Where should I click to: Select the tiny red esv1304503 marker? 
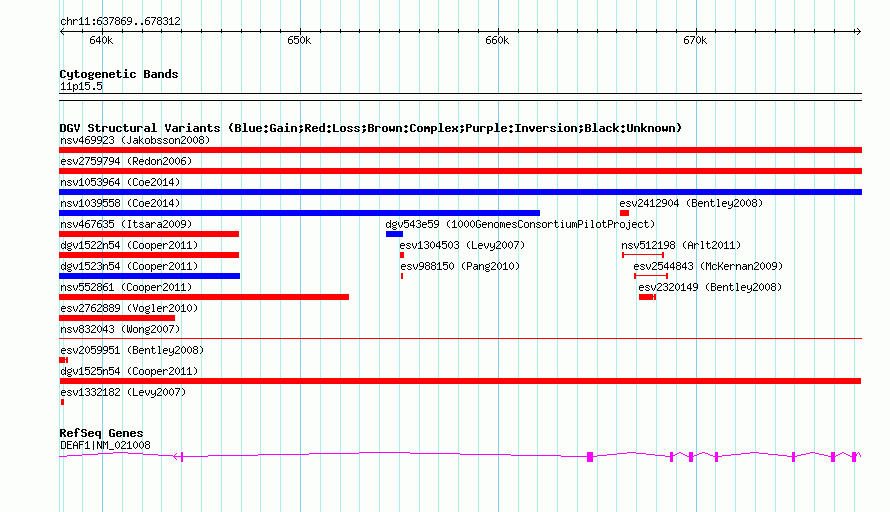coord(402,255)
